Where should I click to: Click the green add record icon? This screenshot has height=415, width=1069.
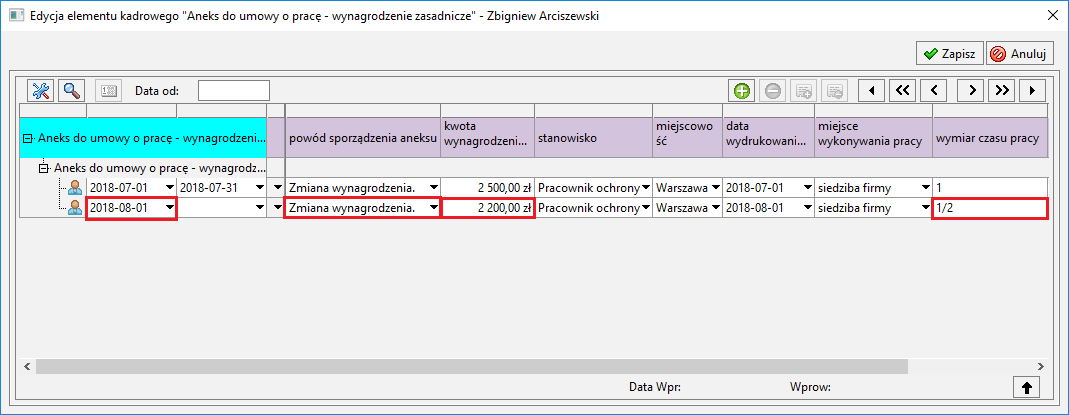[742, 90]
